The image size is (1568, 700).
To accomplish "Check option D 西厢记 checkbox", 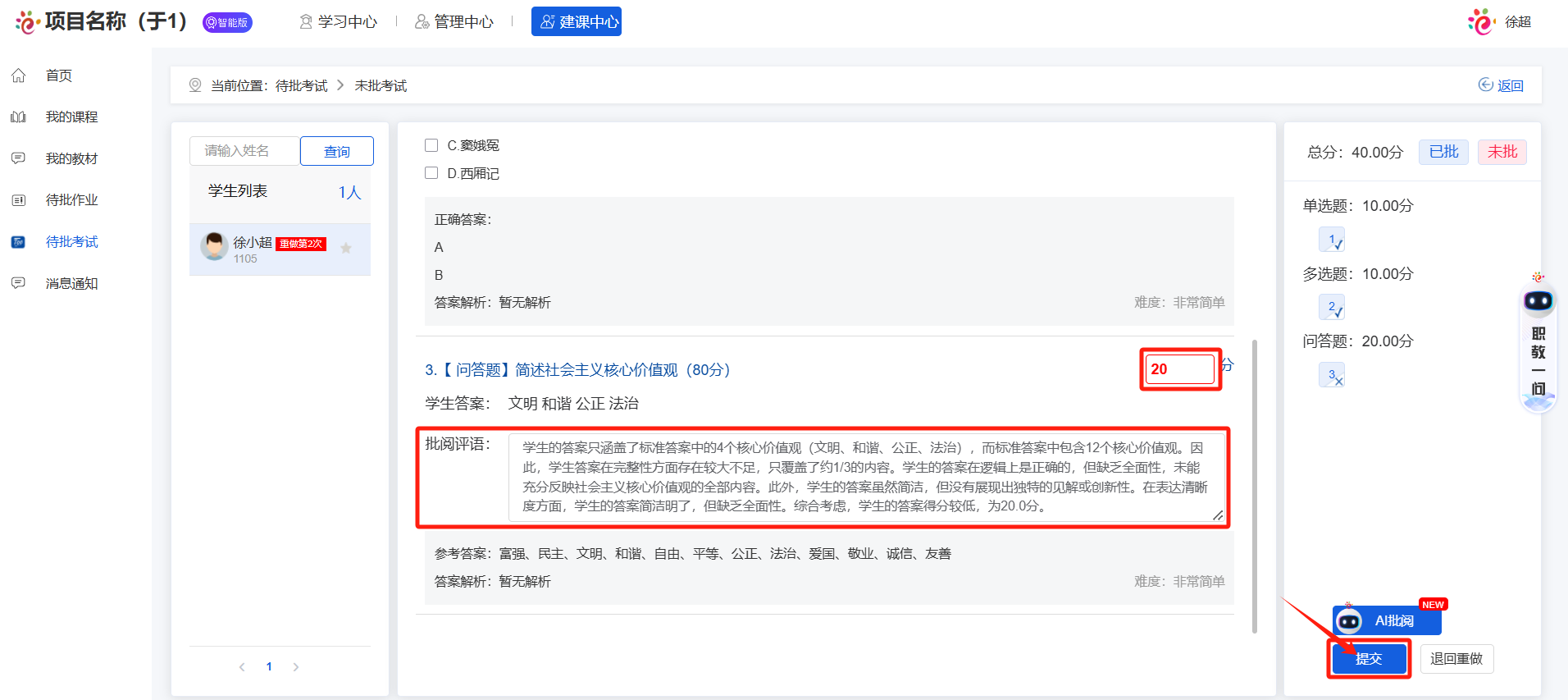I will 431,173.
